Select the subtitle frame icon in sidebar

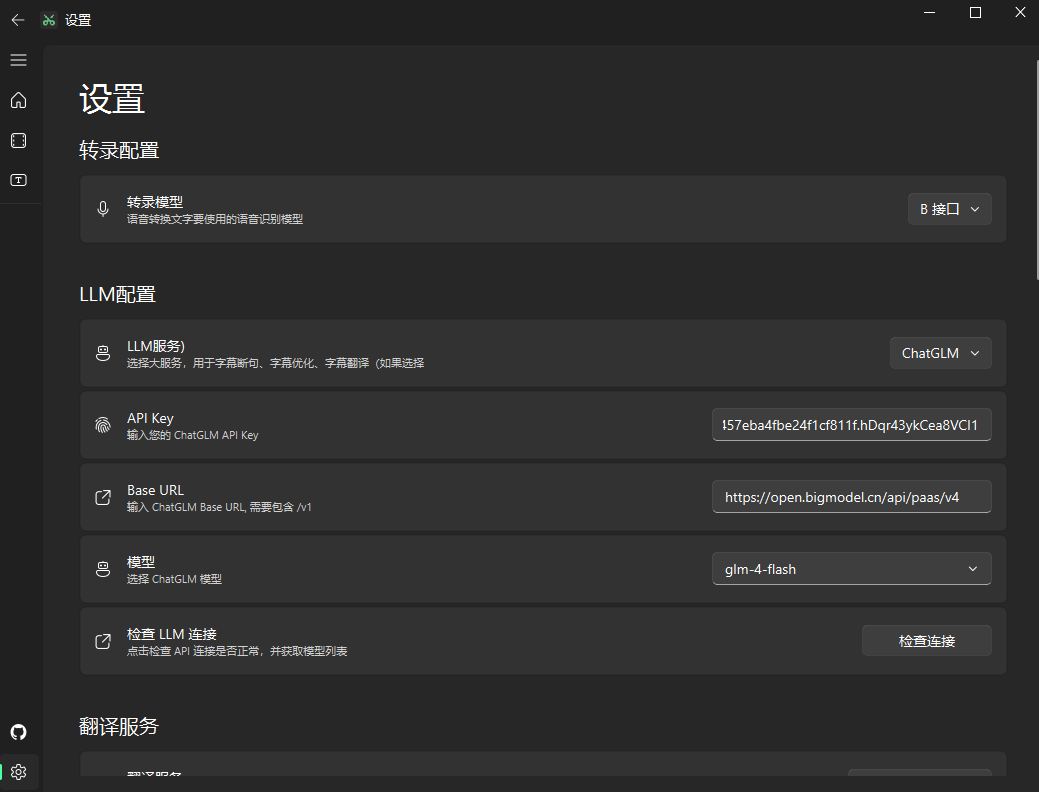click(x=17, y=140)
